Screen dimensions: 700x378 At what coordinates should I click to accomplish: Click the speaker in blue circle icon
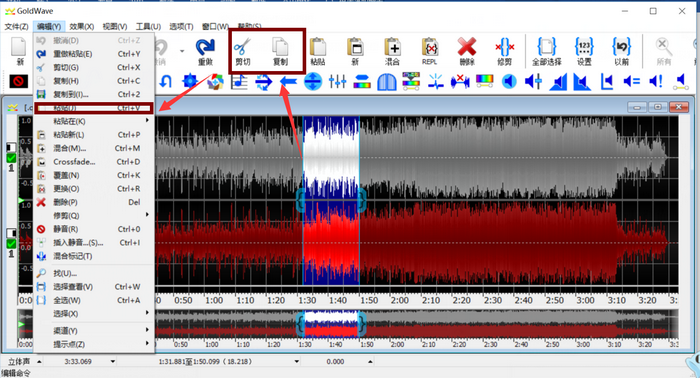(509, 81)
